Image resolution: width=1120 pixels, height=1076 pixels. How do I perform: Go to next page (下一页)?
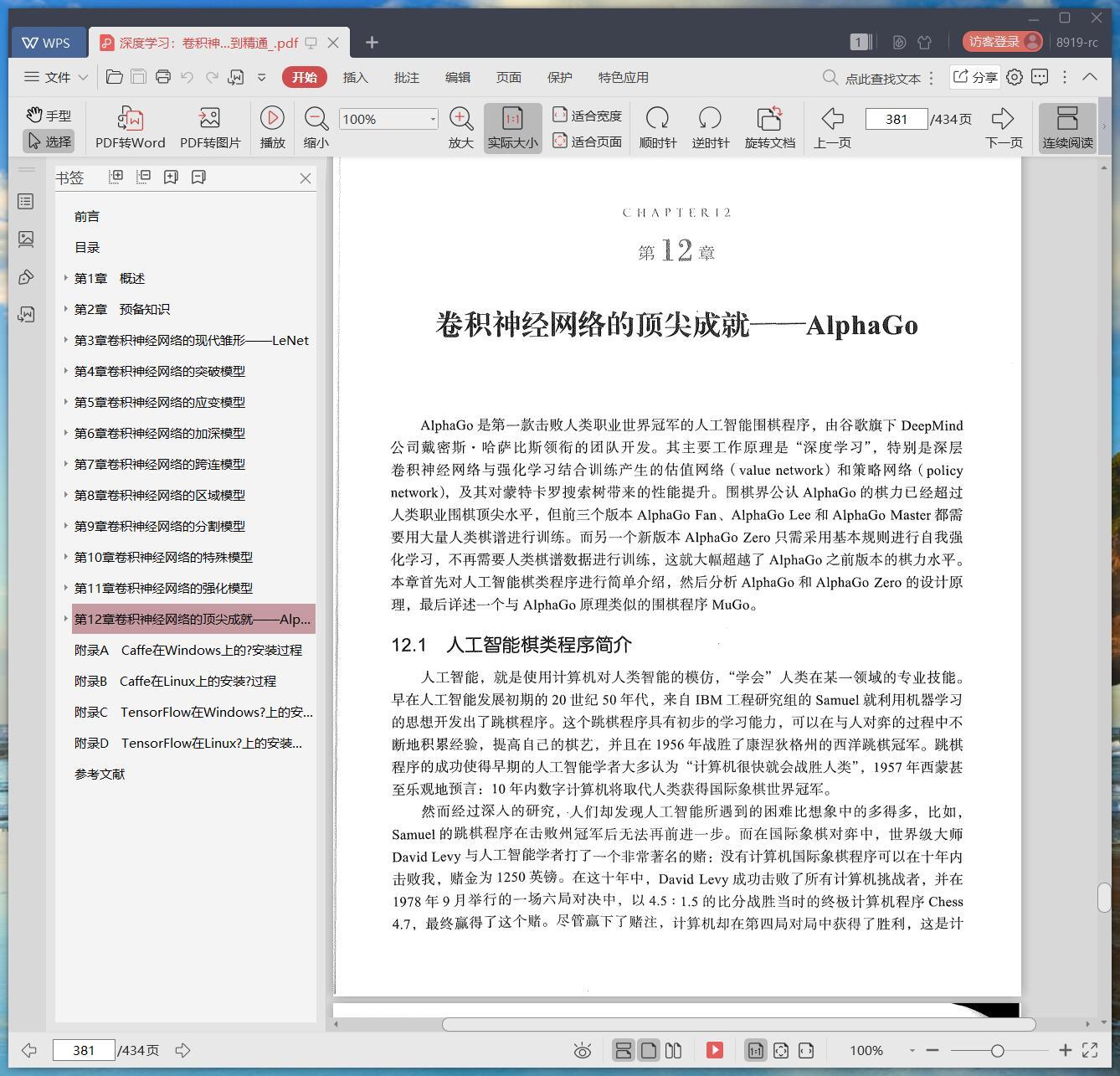point(1004,127)
